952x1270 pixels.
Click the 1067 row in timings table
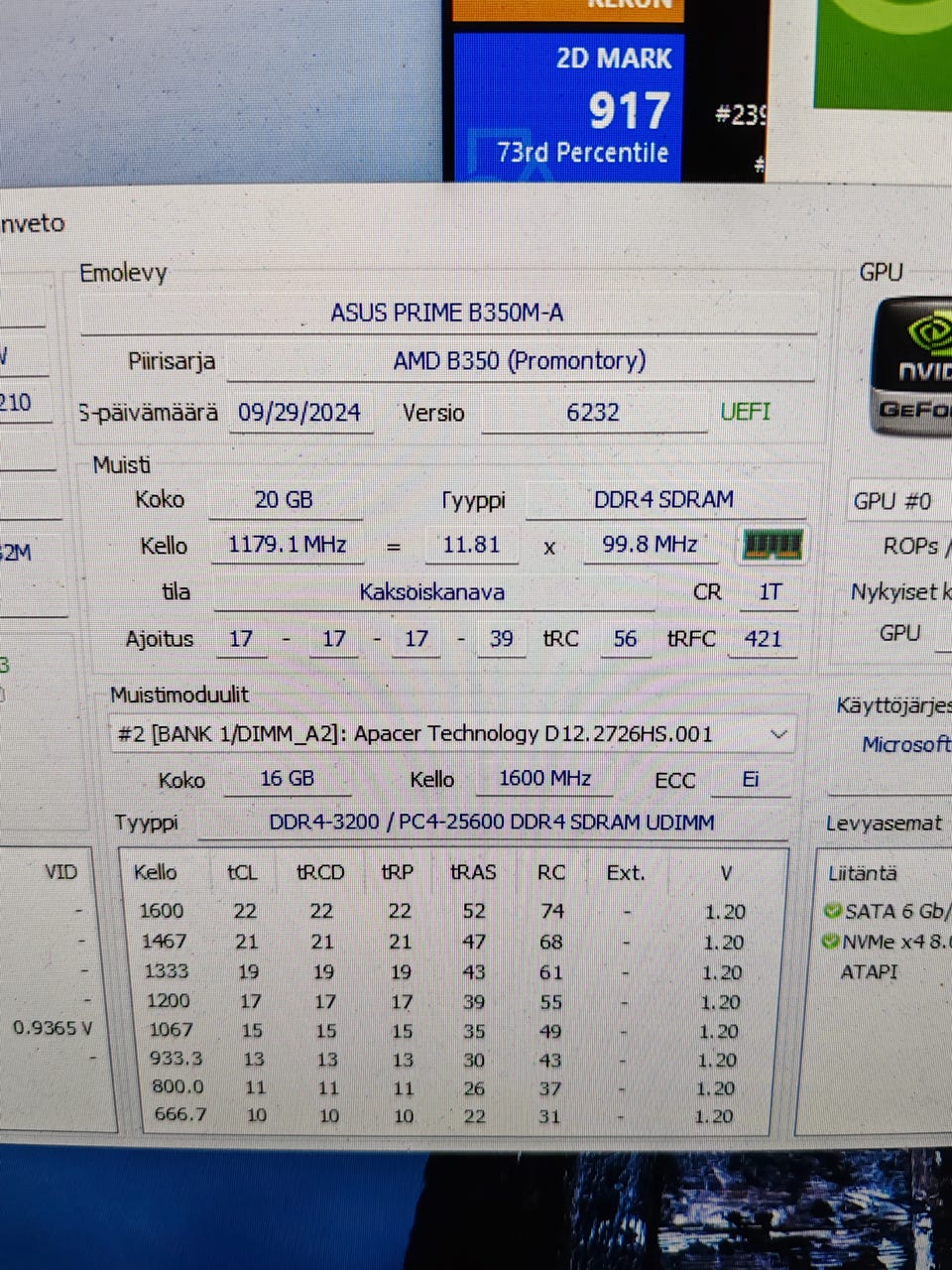[443, 1031]
